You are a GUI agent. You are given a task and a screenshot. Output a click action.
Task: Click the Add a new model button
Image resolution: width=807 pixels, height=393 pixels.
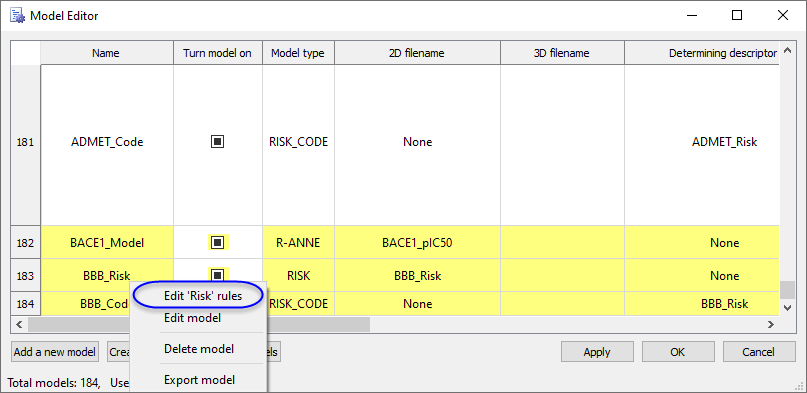55,352
